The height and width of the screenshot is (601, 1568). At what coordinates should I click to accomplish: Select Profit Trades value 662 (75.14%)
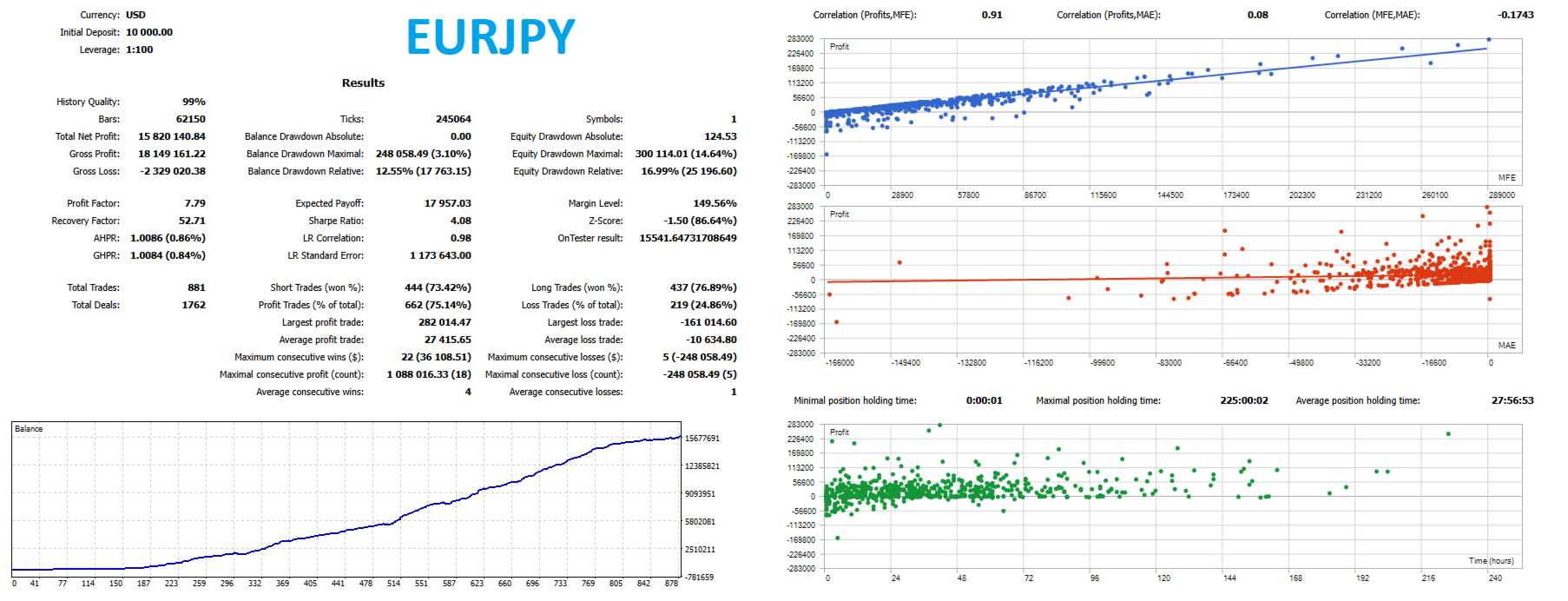(438, 305)
